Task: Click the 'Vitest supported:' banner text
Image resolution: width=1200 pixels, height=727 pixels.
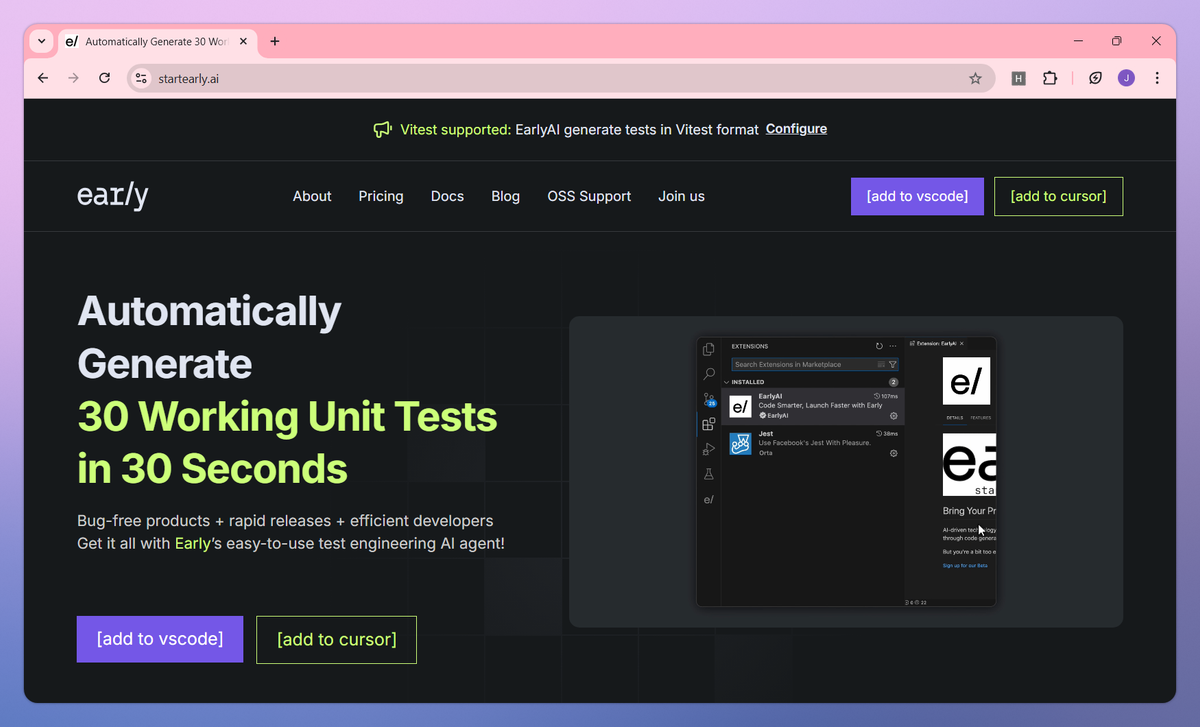Action: 456,130
